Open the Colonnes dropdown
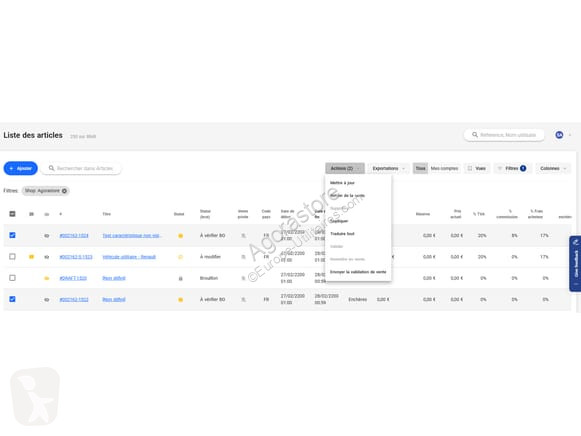 pos(553,168)
